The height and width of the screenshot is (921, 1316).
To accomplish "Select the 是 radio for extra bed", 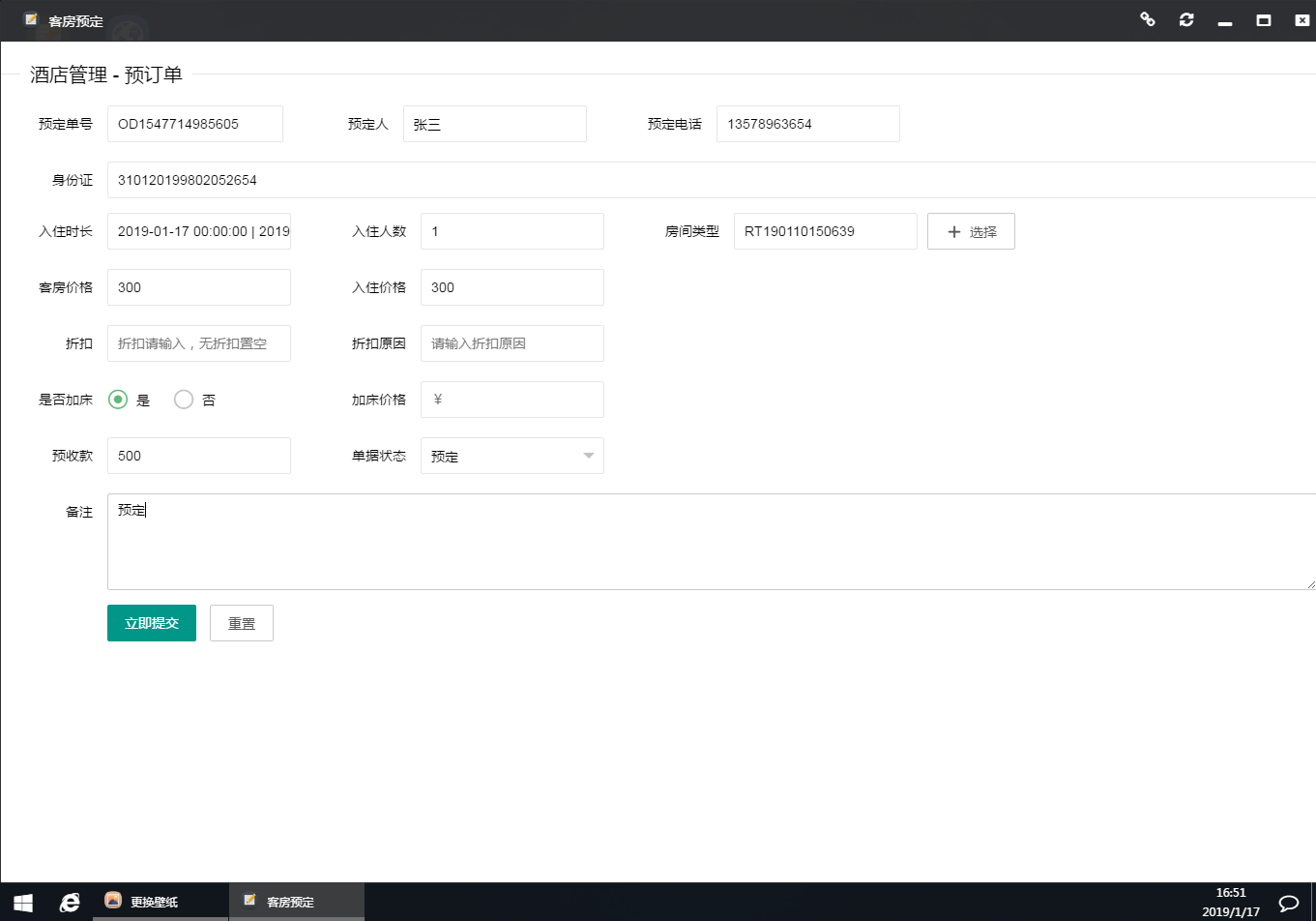I will tap(118, 400).
